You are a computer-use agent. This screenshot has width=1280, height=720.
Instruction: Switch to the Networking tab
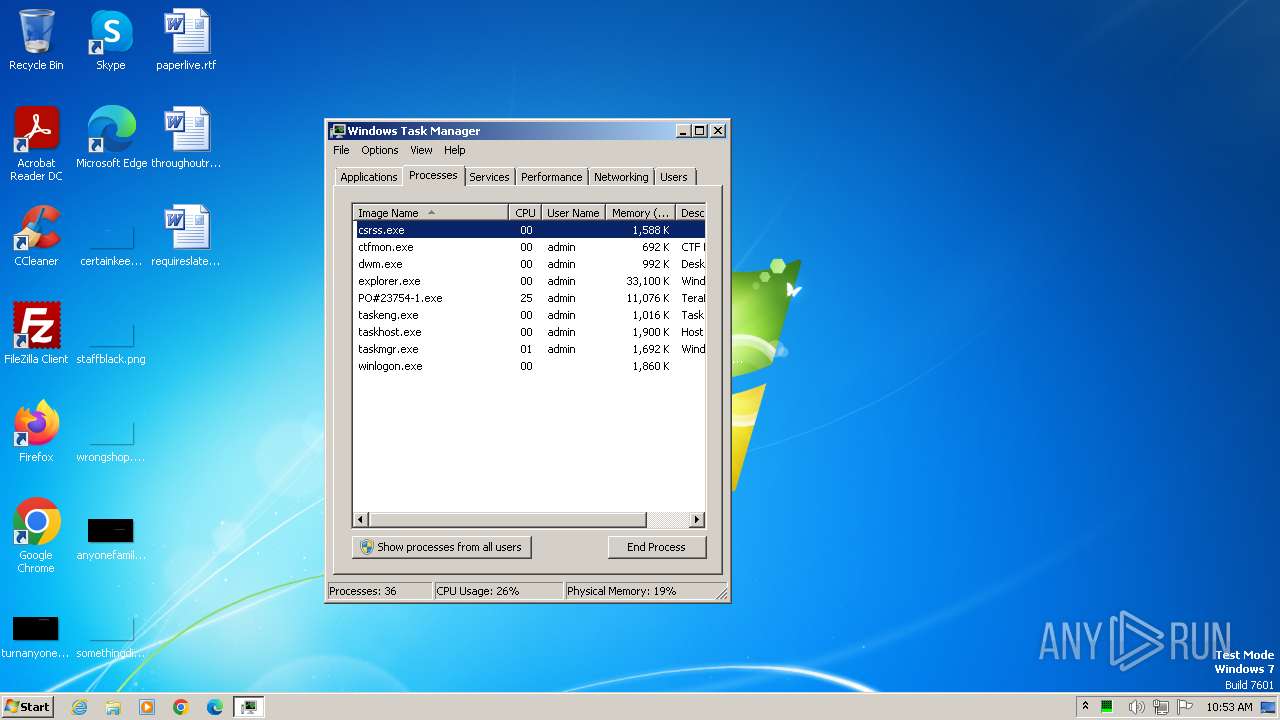point(621,177)
